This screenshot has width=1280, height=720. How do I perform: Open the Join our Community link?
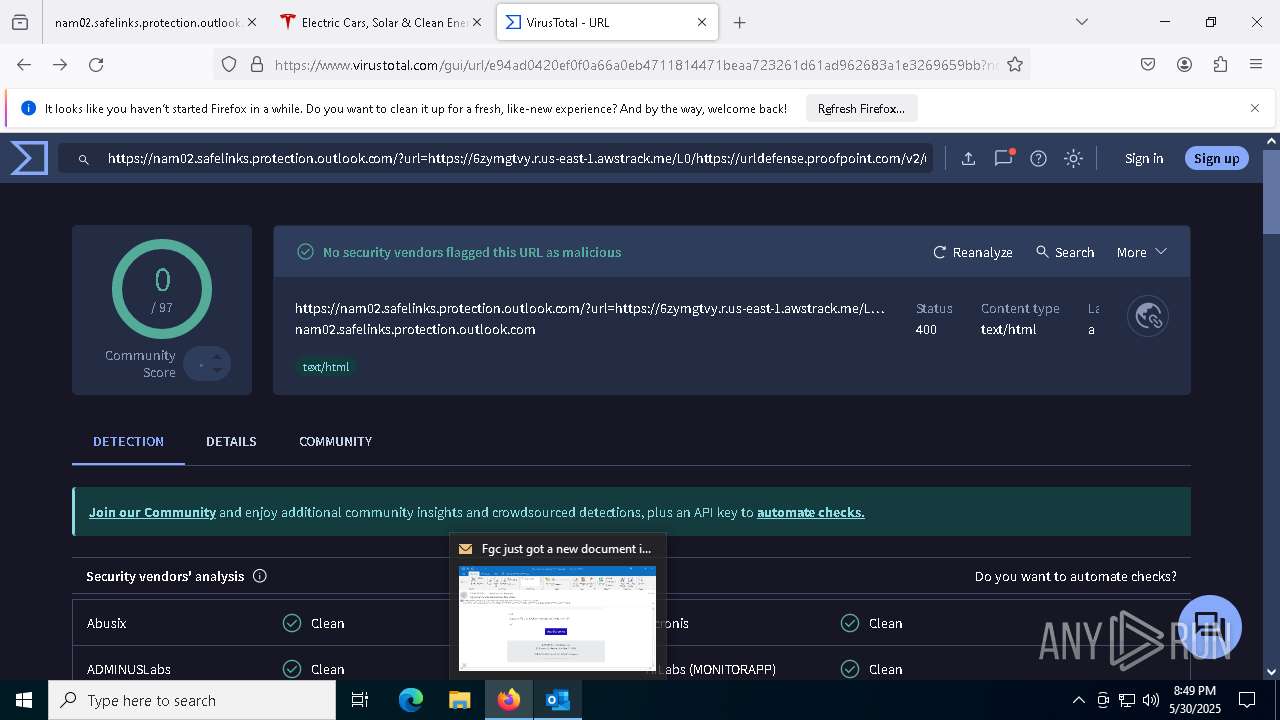coord(152,512)
